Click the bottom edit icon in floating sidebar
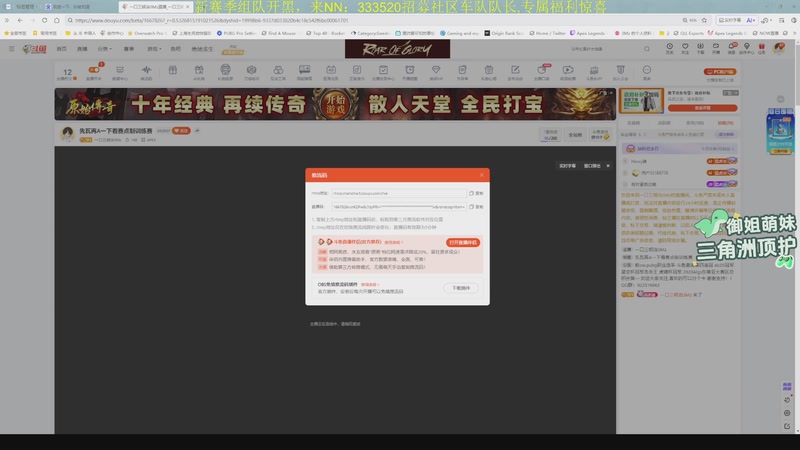This screenshot has height=450, width=800. [787, 426]
